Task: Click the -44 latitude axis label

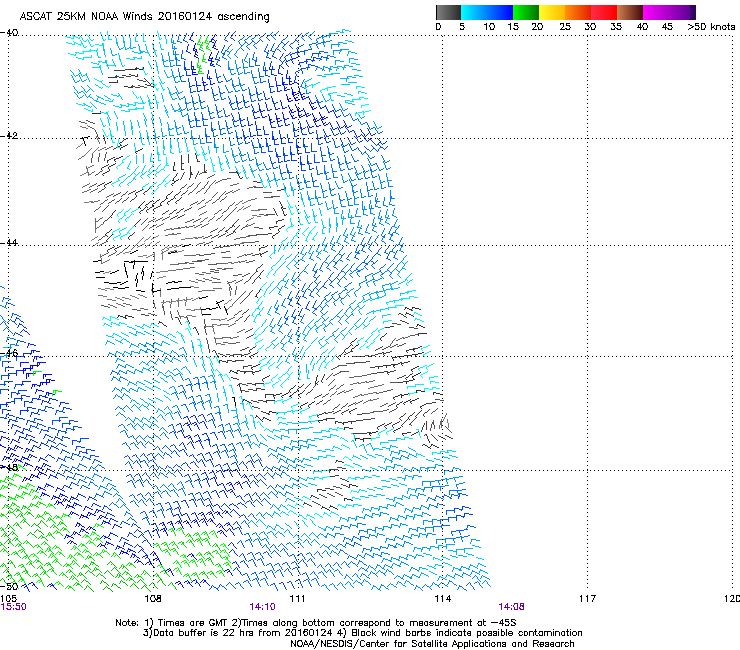Action: (9, 243)
